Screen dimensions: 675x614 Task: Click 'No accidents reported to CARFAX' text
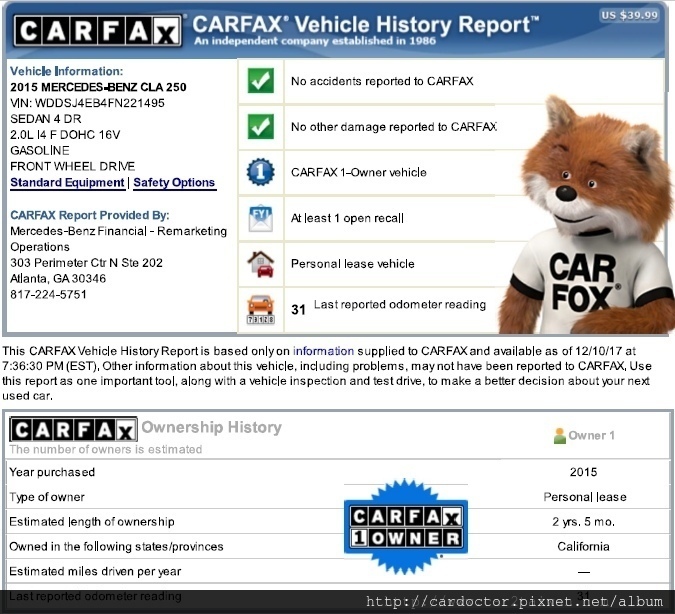click(382, 81)
